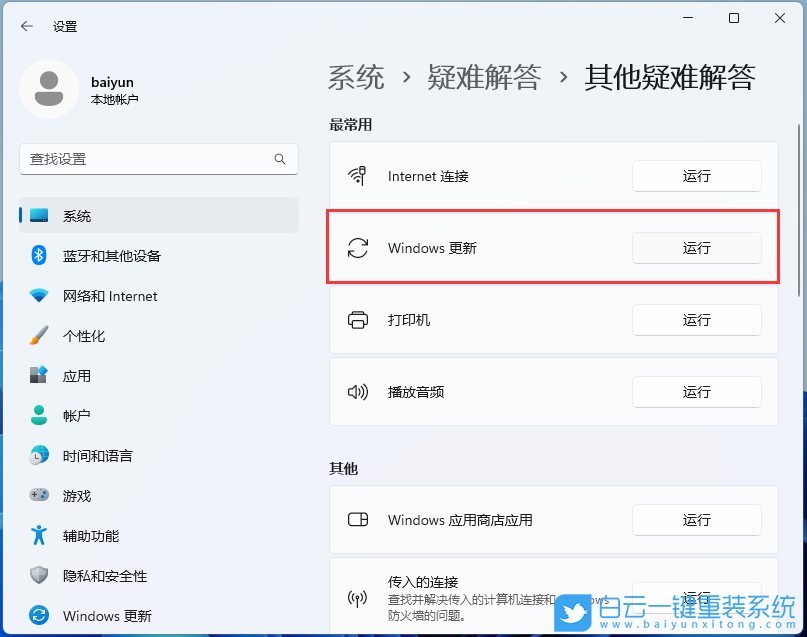807x637 pixels.
Task: Click the speaker icon next to 播放音频
Action: pos(358,392)
